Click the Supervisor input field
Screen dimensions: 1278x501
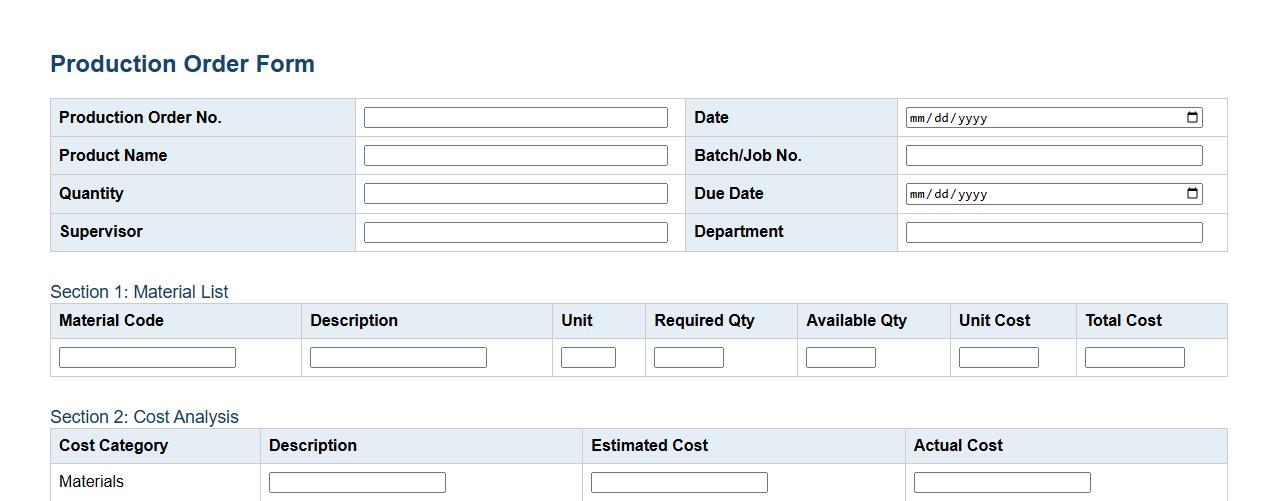tap(516, 232)
